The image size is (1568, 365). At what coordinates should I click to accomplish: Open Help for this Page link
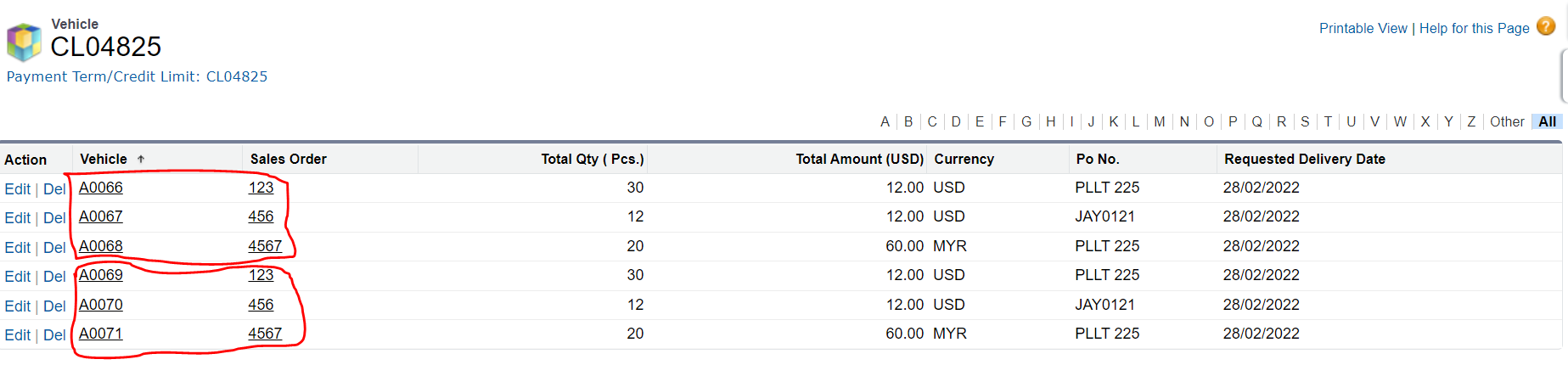[1474, 28]
